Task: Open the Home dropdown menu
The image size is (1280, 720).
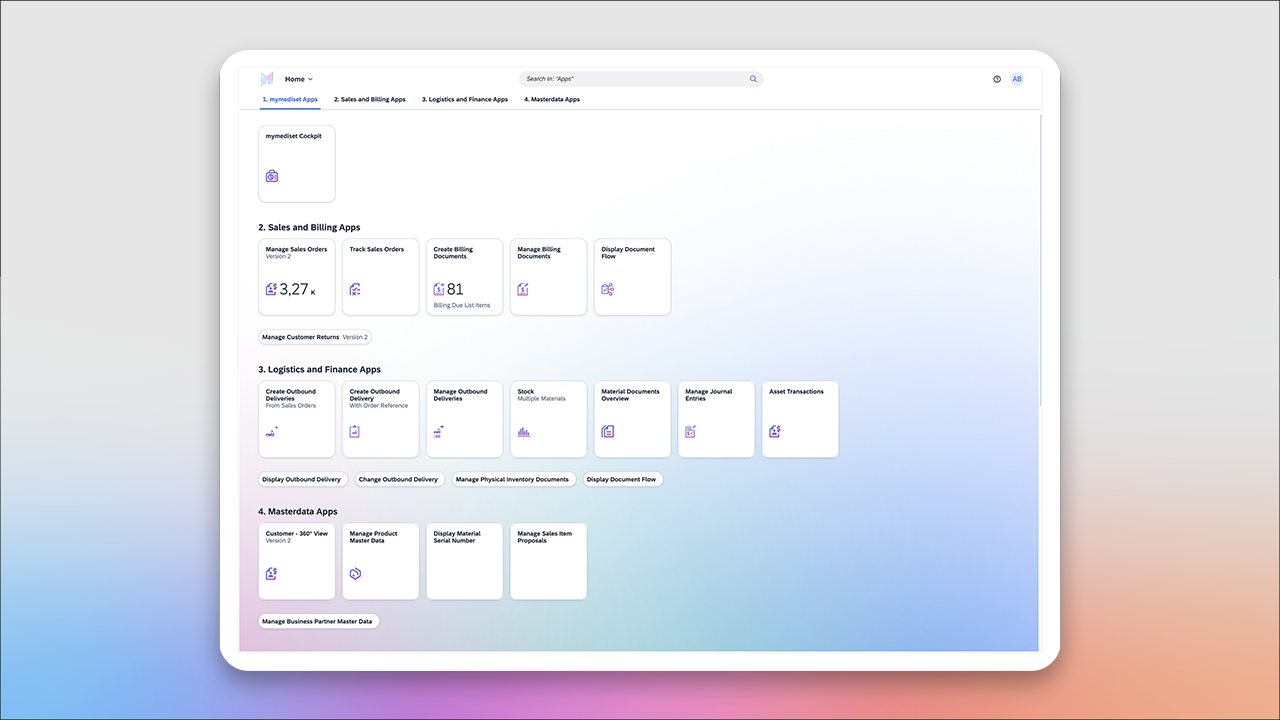Action: (299, 79)
